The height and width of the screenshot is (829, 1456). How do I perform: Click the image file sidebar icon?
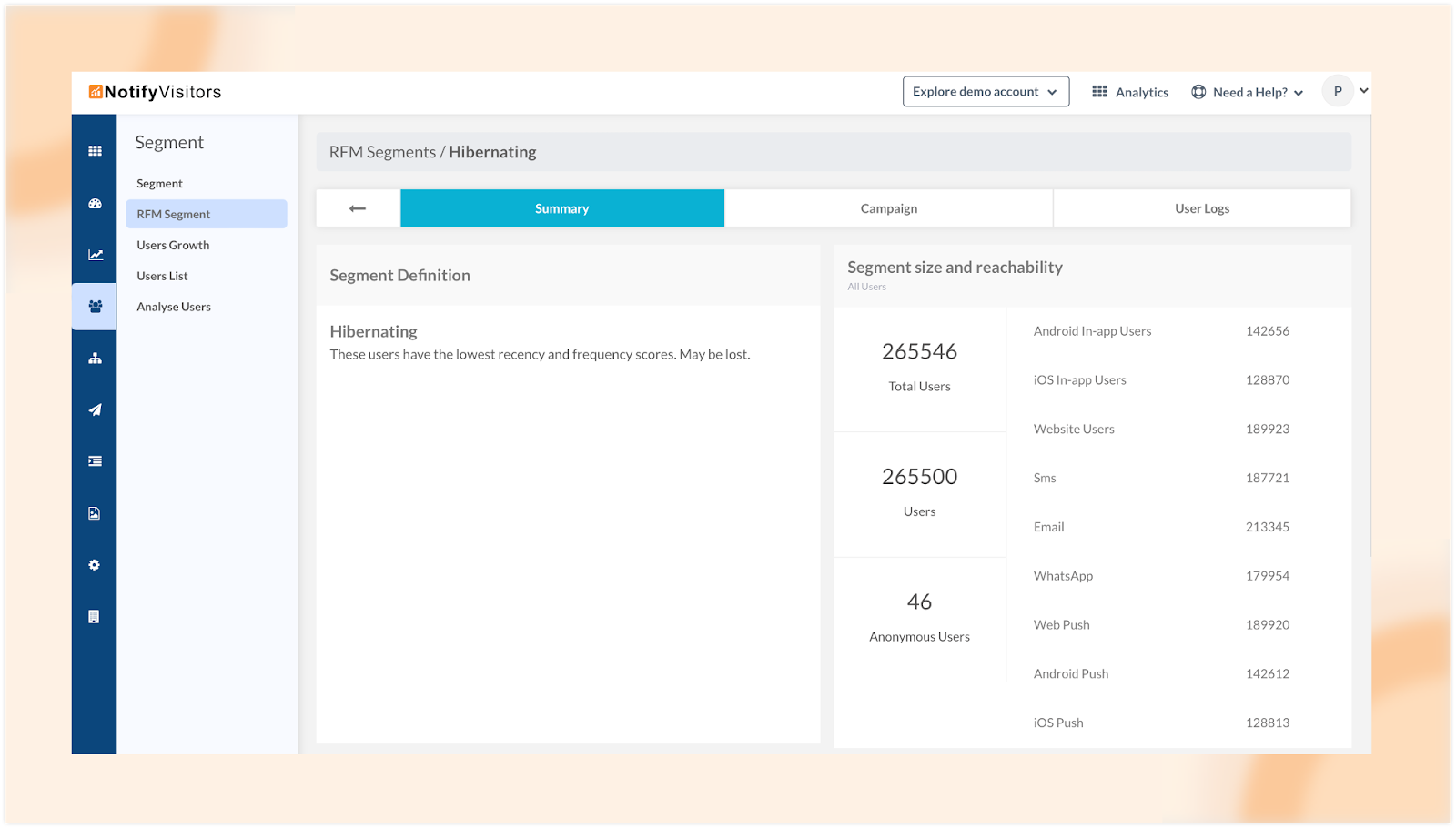point(94,513)
